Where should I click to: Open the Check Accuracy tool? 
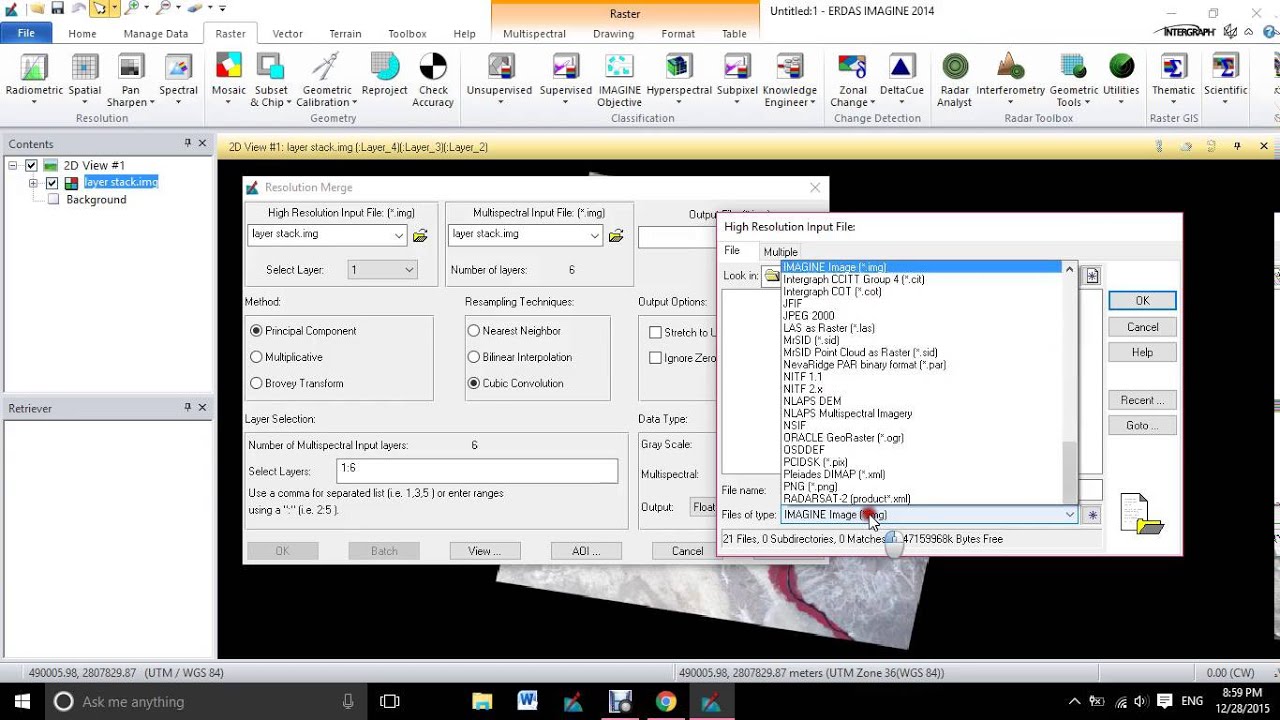tap(433, 80)
